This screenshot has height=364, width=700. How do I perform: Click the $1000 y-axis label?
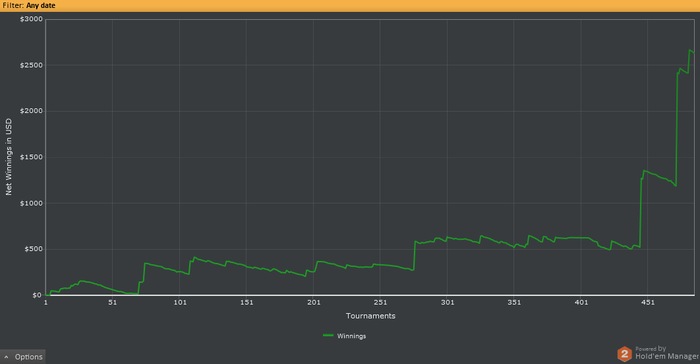[x=31, y=203]
